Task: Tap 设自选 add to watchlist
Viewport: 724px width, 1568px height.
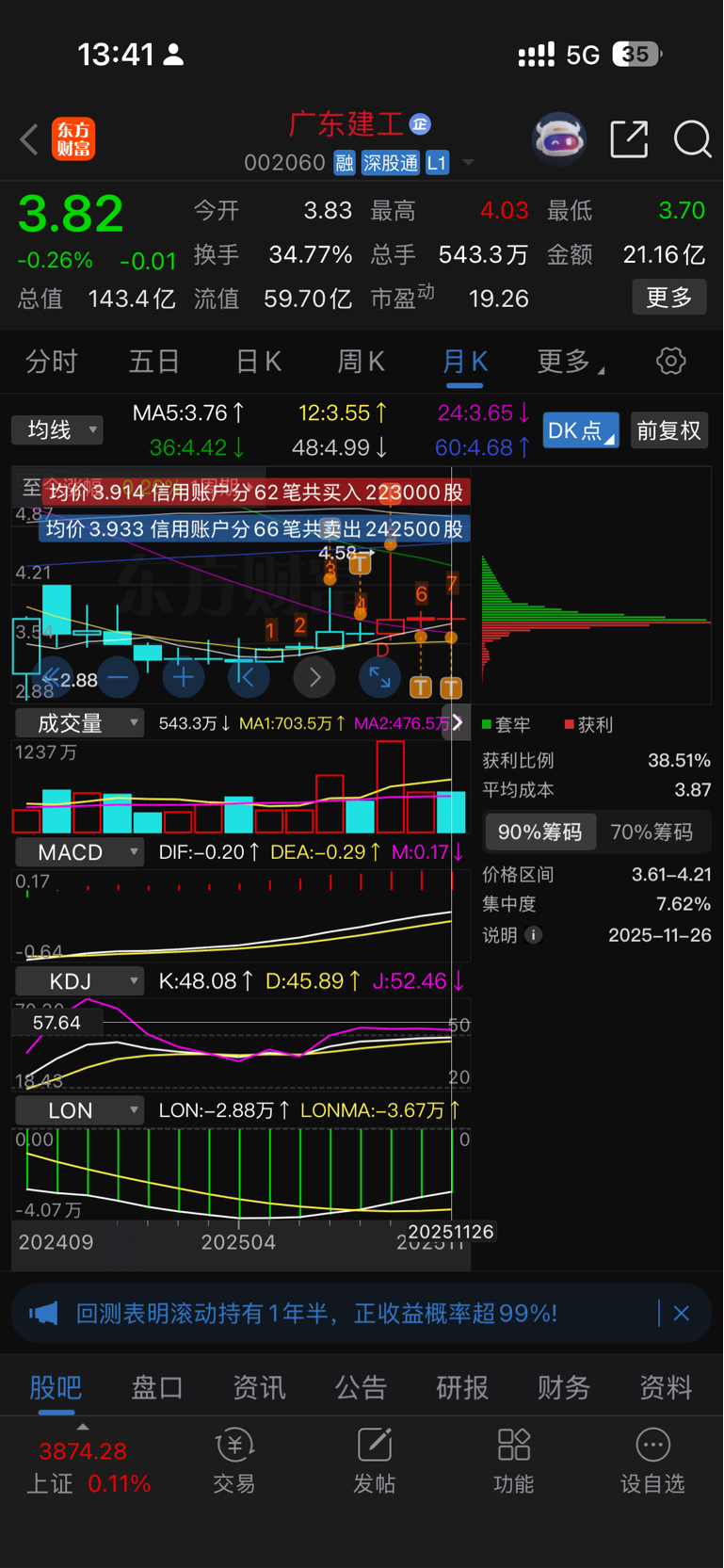Action: click(652, 1461)
